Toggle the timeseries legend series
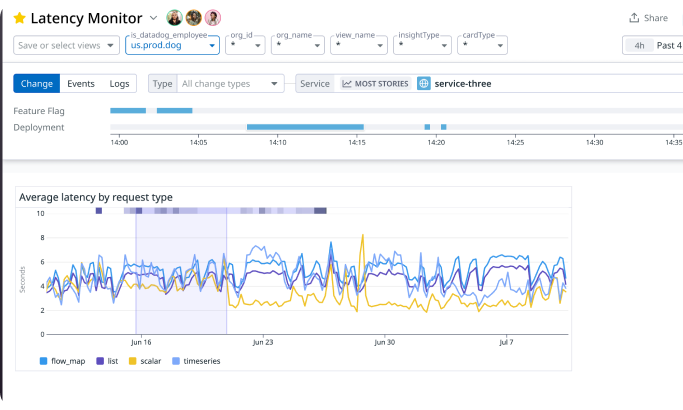683x410 pixels. pos(196,361)
